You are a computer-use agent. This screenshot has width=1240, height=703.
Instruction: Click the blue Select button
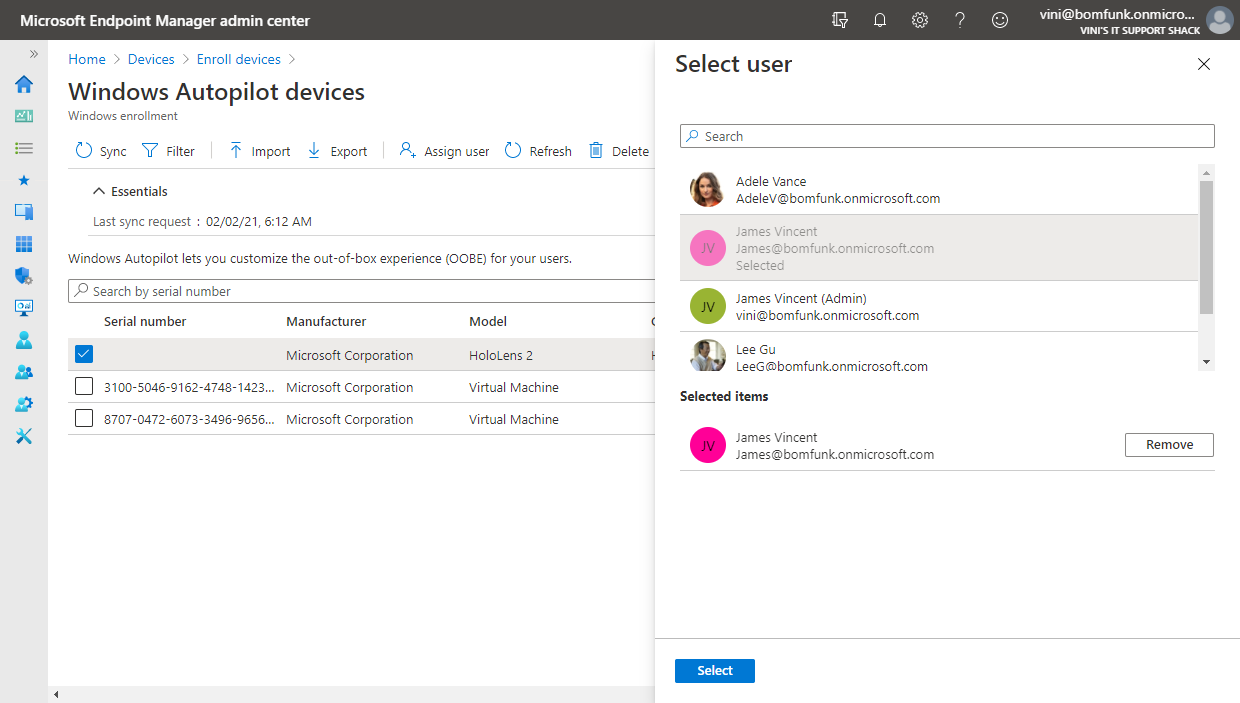pos(715,671)
